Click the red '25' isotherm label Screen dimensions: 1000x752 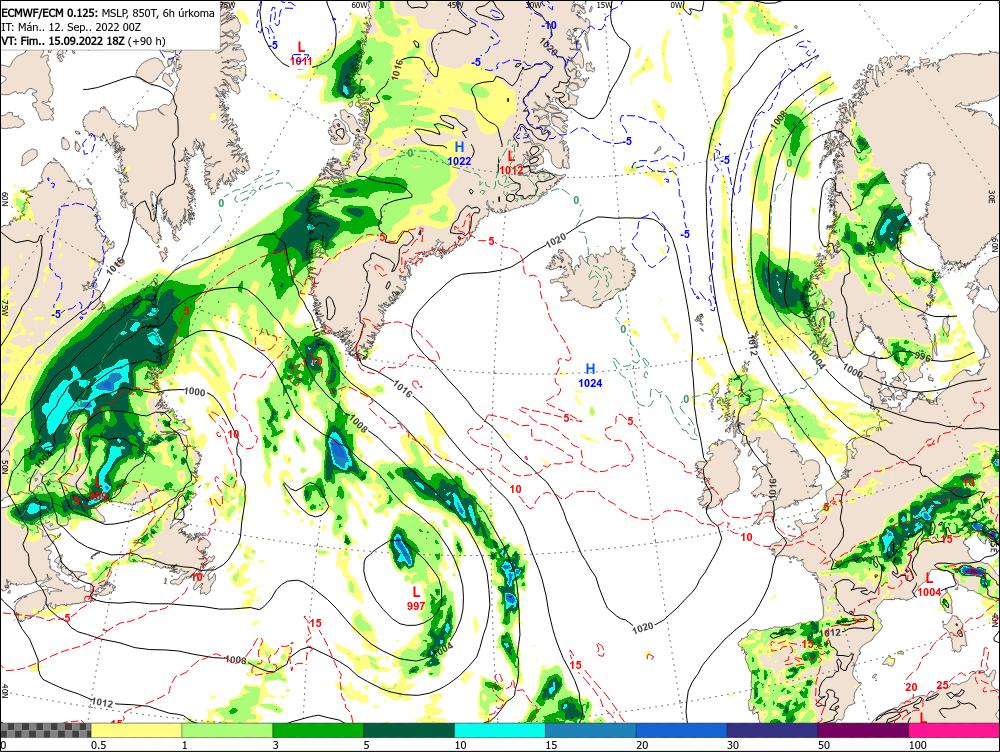(943, 685)
